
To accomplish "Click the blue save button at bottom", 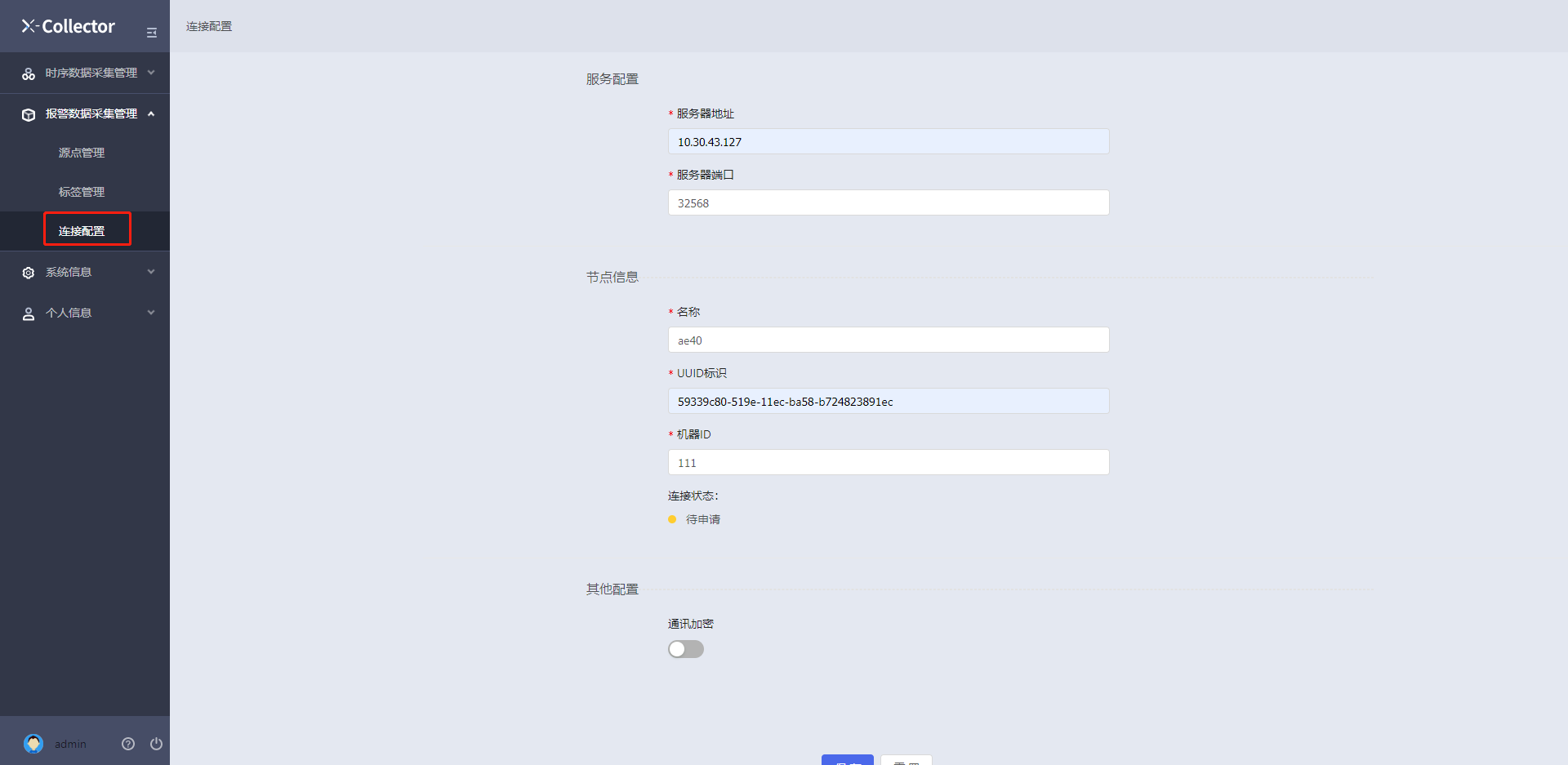I will (x=848, y=759).
